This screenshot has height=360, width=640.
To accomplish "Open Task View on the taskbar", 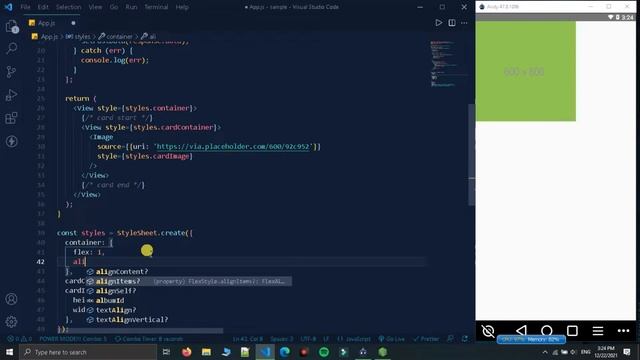I will click(x=166, y=352).
